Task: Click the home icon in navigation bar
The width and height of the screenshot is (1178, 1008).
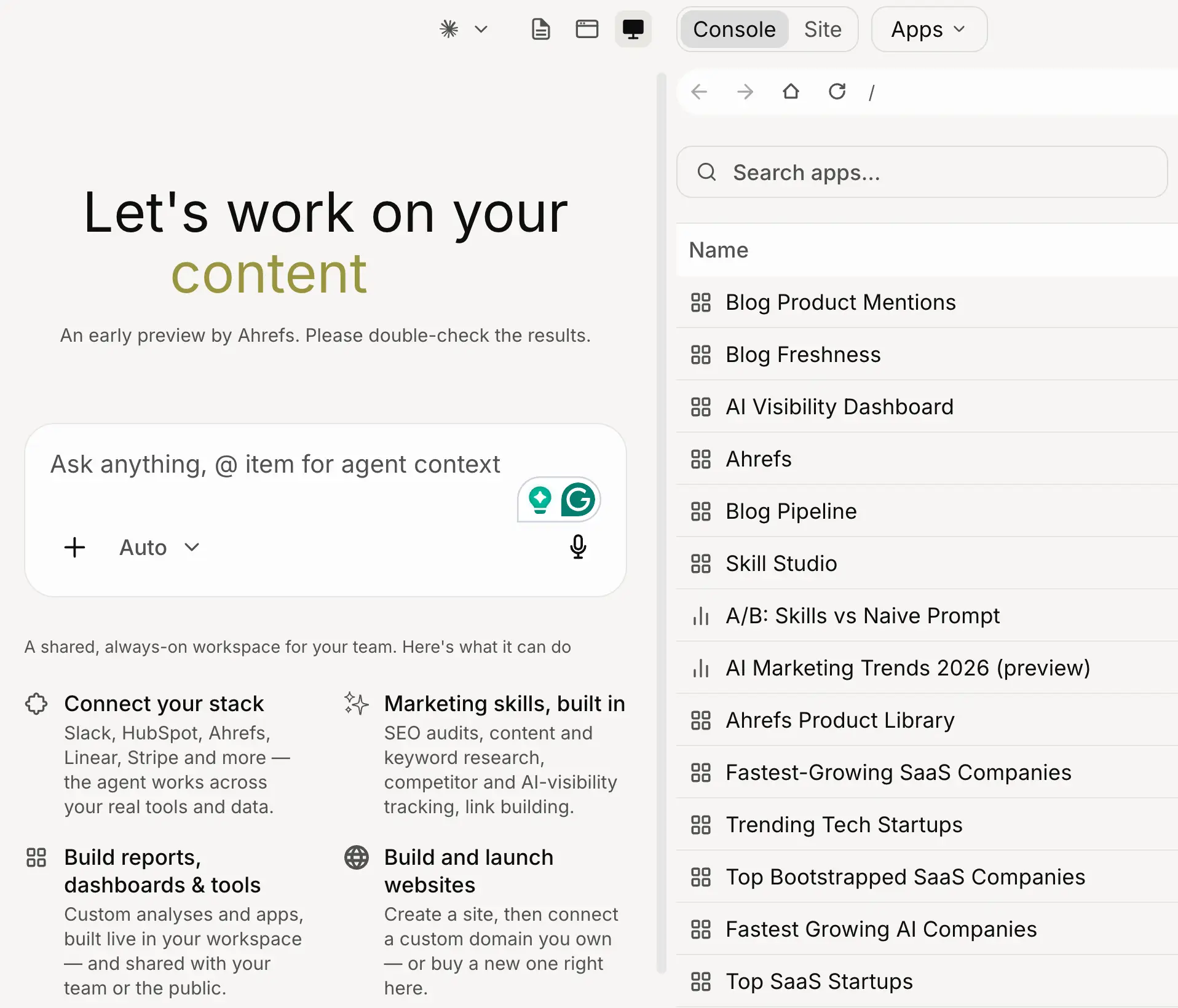Action: [791, 92]
